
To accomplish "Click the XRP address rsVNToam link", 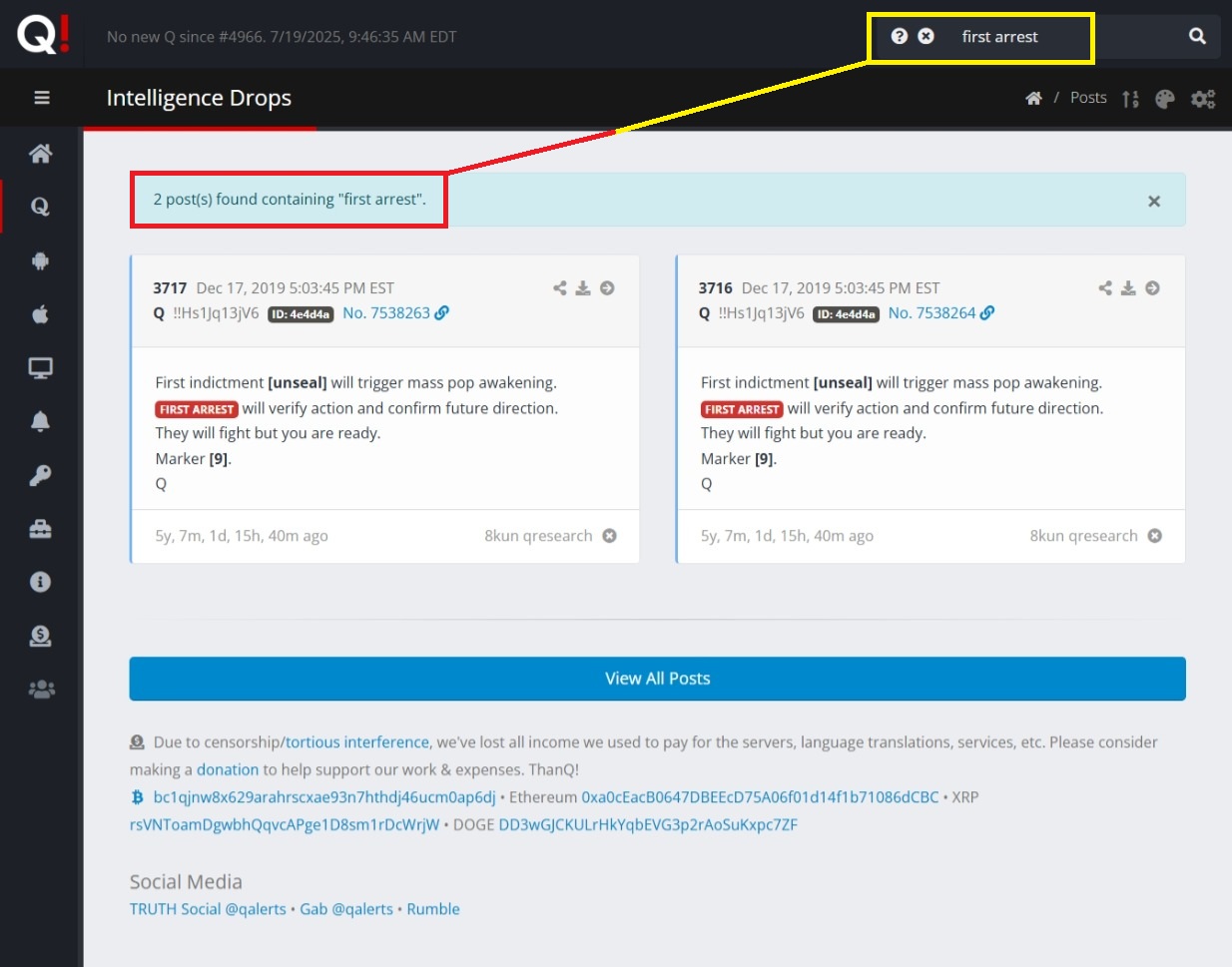I will coord(285,824).
